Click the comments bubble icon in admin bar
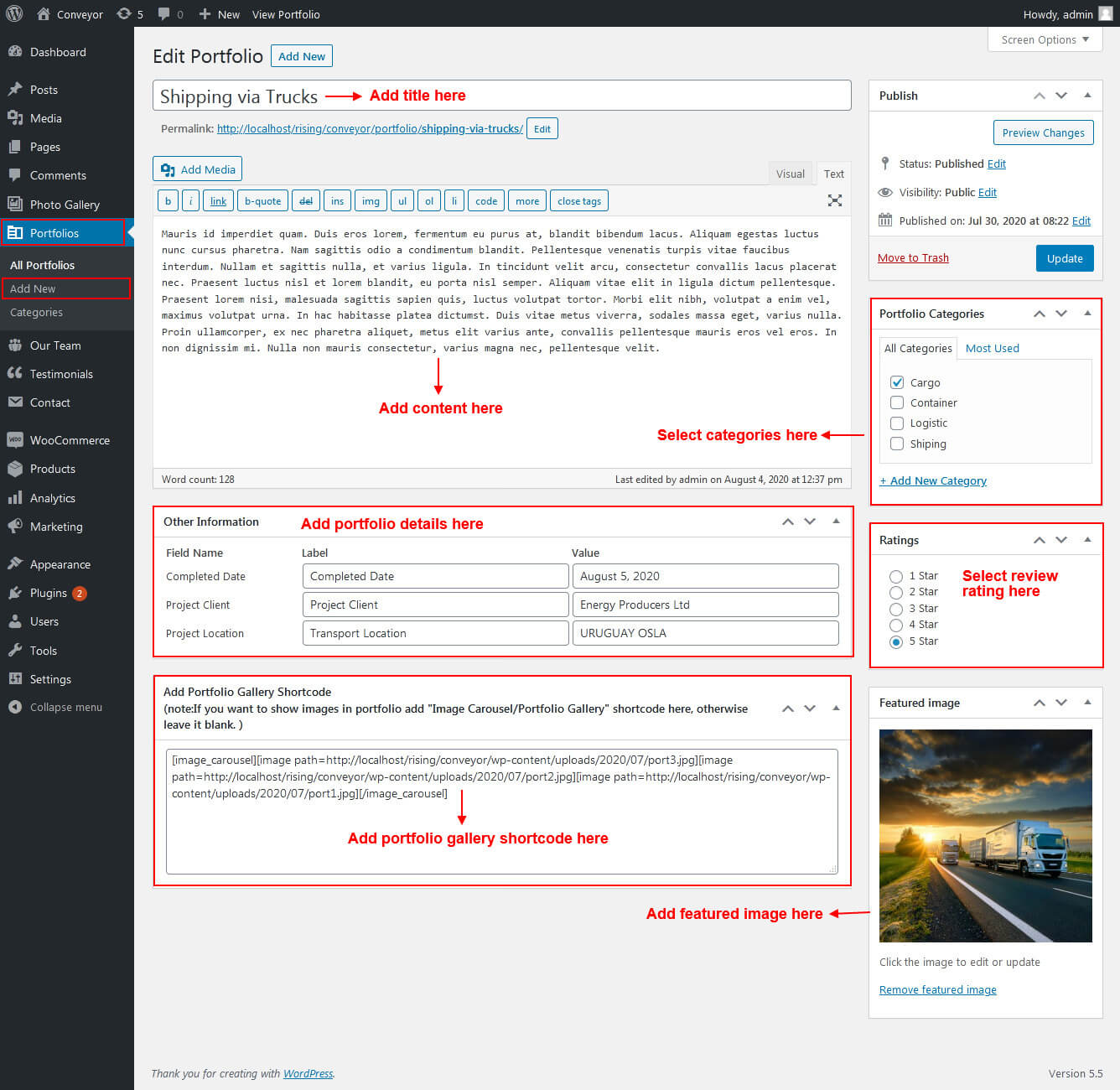1120x1090 pixels. (164, 13)
